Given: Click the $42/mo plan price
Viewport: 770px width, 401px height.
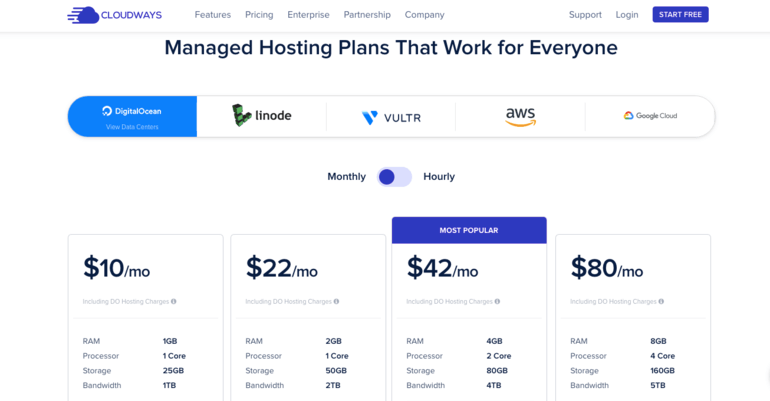Looking at the screenshot, I should coord(442,268).
